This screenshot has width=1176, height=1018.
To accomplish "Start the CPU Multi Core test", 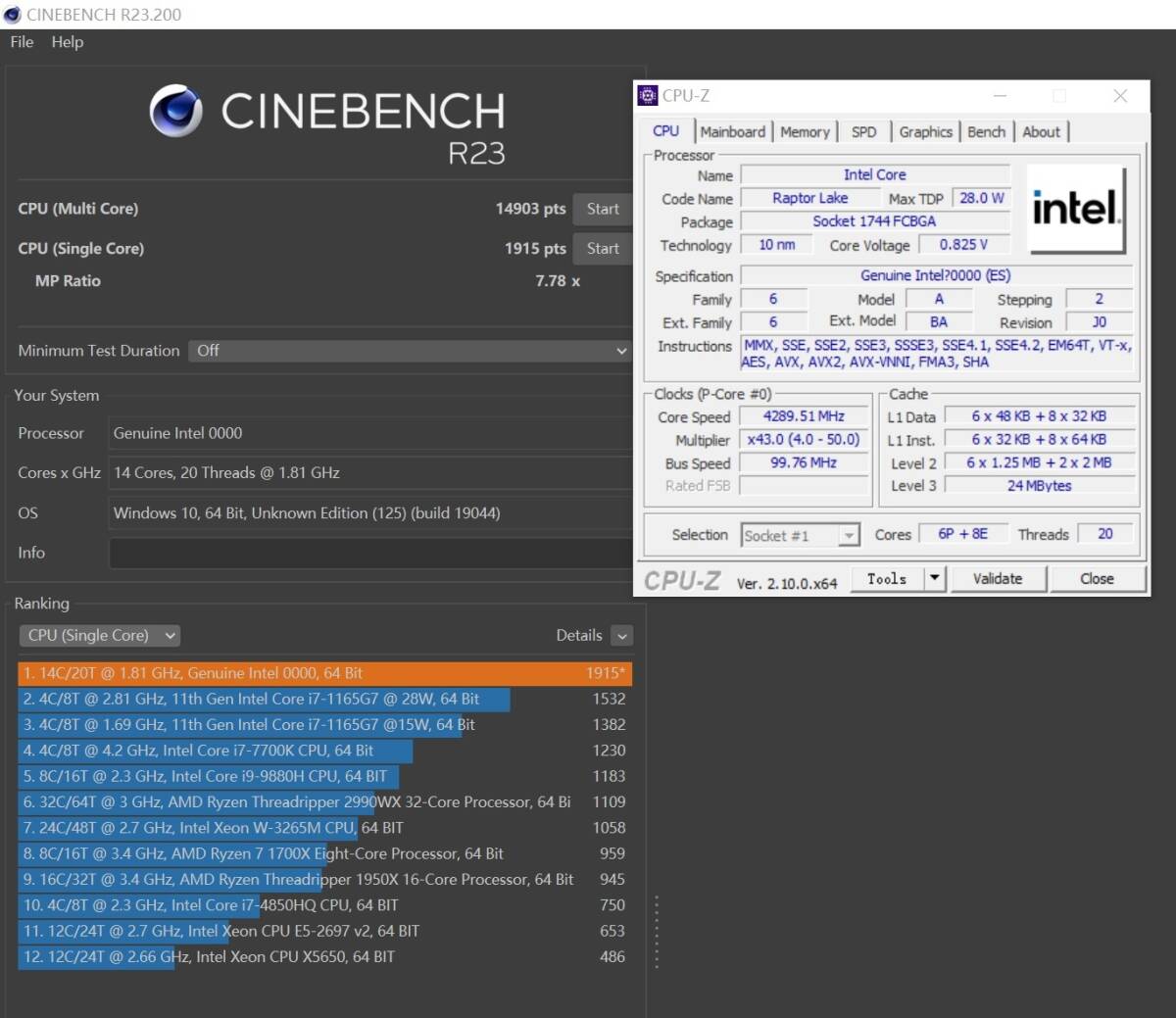I will [x=603, y=209].
